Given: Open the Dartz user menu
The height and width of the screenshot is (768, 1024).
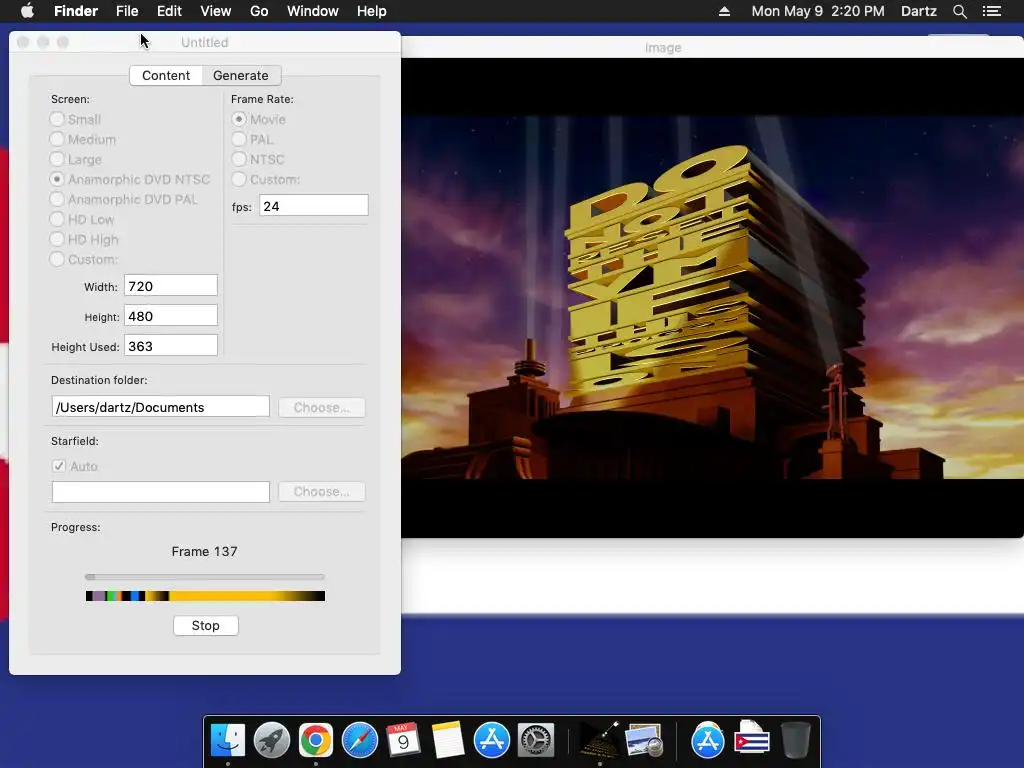Looking at the screenshot, I should pyautogui.click(x=918, y=11).
